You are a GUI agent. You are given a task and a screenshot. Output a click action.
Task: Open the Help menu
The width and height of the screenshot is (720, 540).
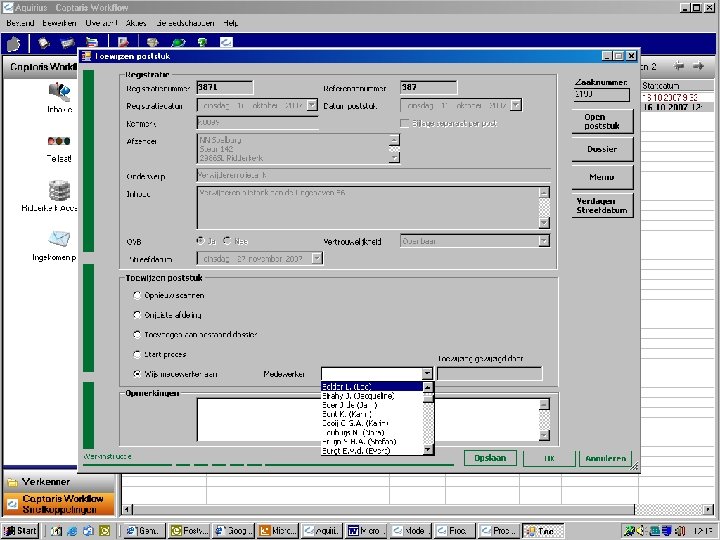pos(231,23)
